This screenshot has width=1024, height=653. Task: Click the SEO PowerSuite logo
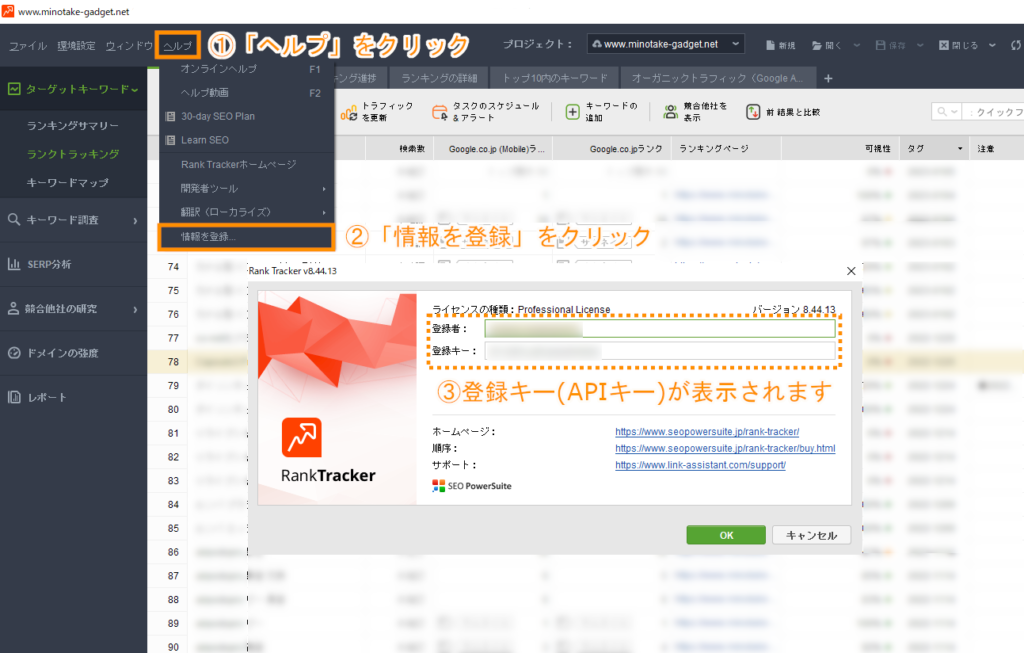tap(472, 486)
